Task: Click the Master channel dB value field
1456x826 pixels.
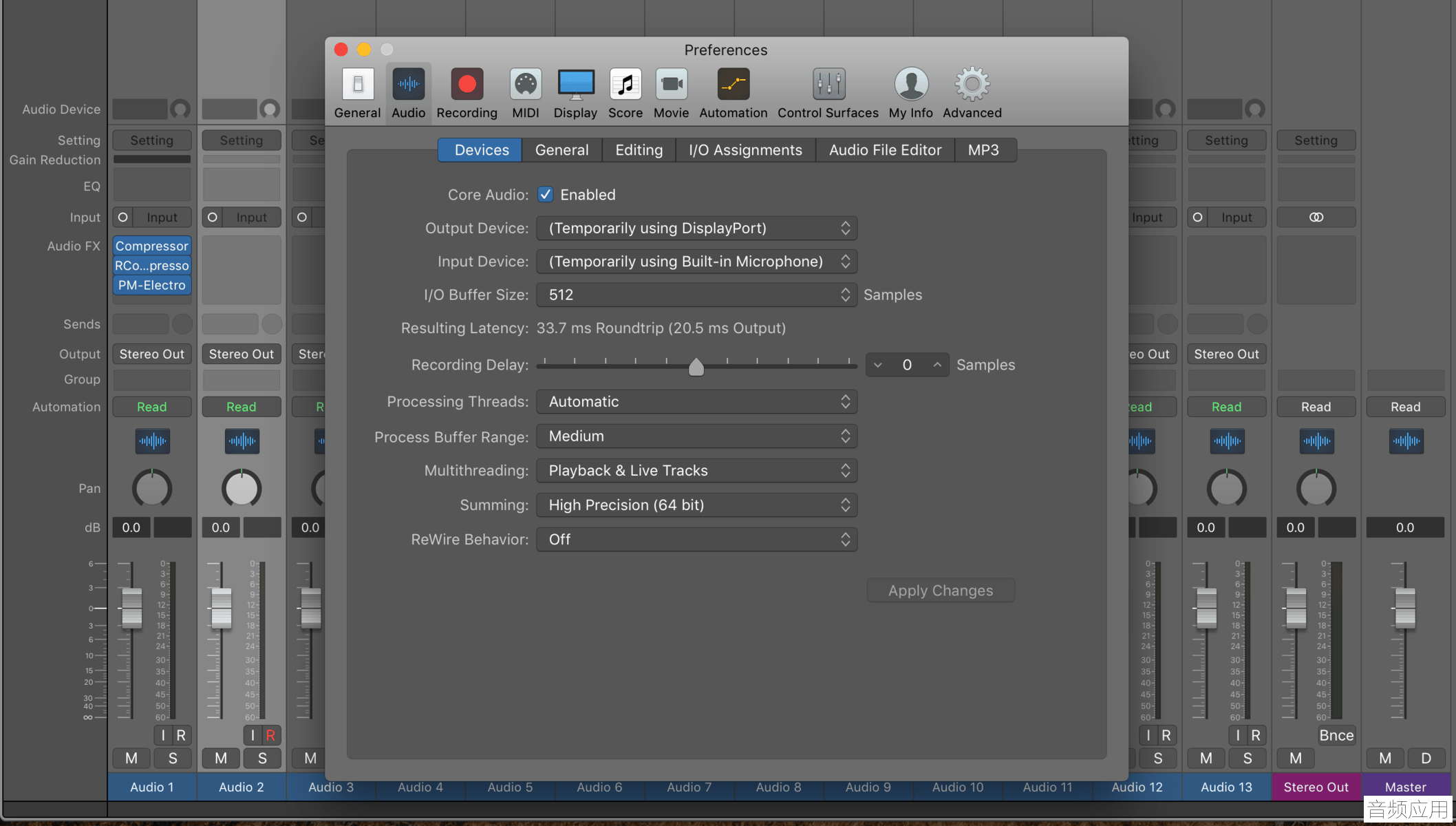Action: click(1406, 527)
